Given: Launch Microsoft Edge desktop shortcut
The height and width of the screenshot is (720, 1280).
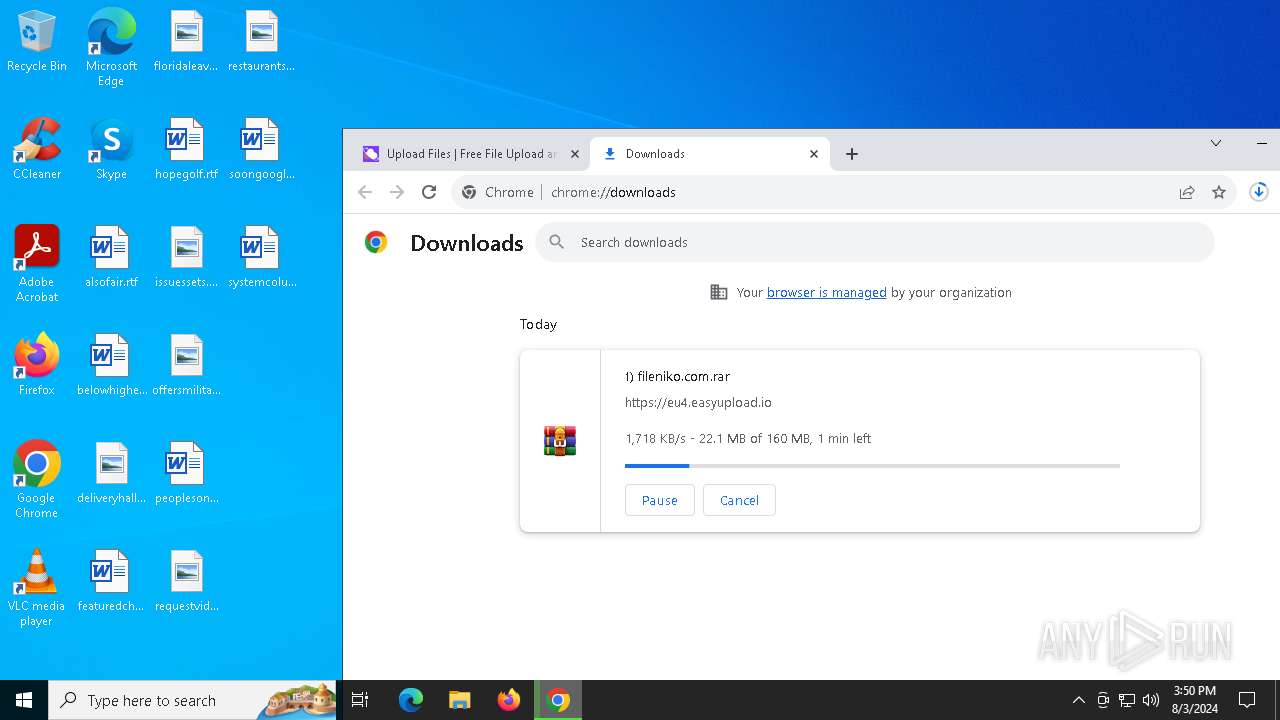Looking at the screenshot, I should (111, 48).
